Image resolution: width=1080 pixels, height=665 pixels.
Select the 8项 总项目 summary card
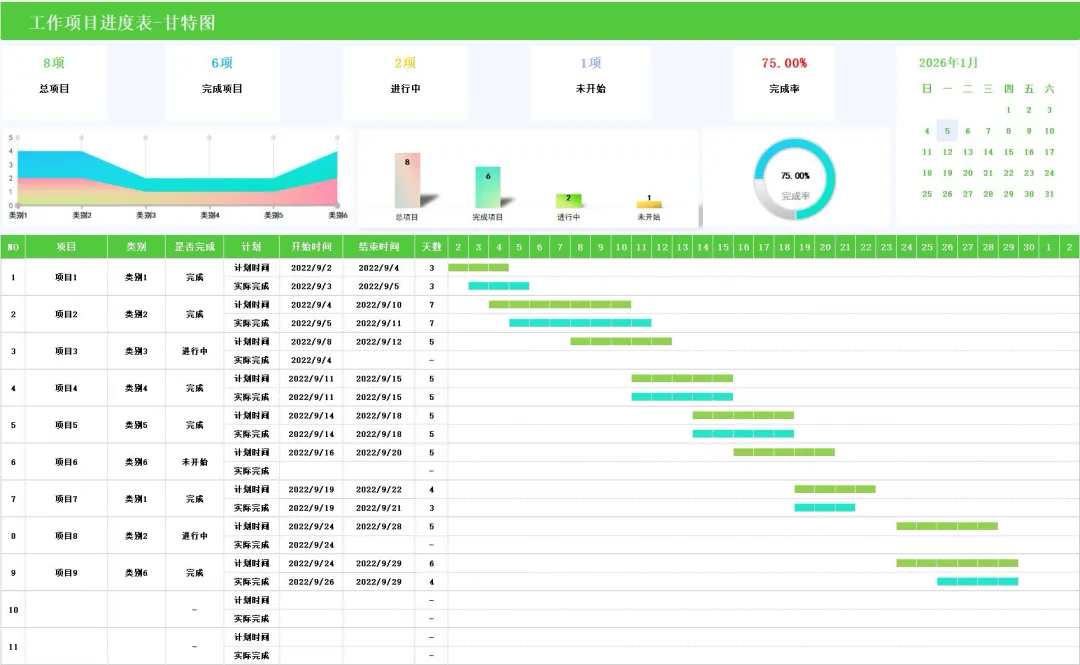click(54, 83)
